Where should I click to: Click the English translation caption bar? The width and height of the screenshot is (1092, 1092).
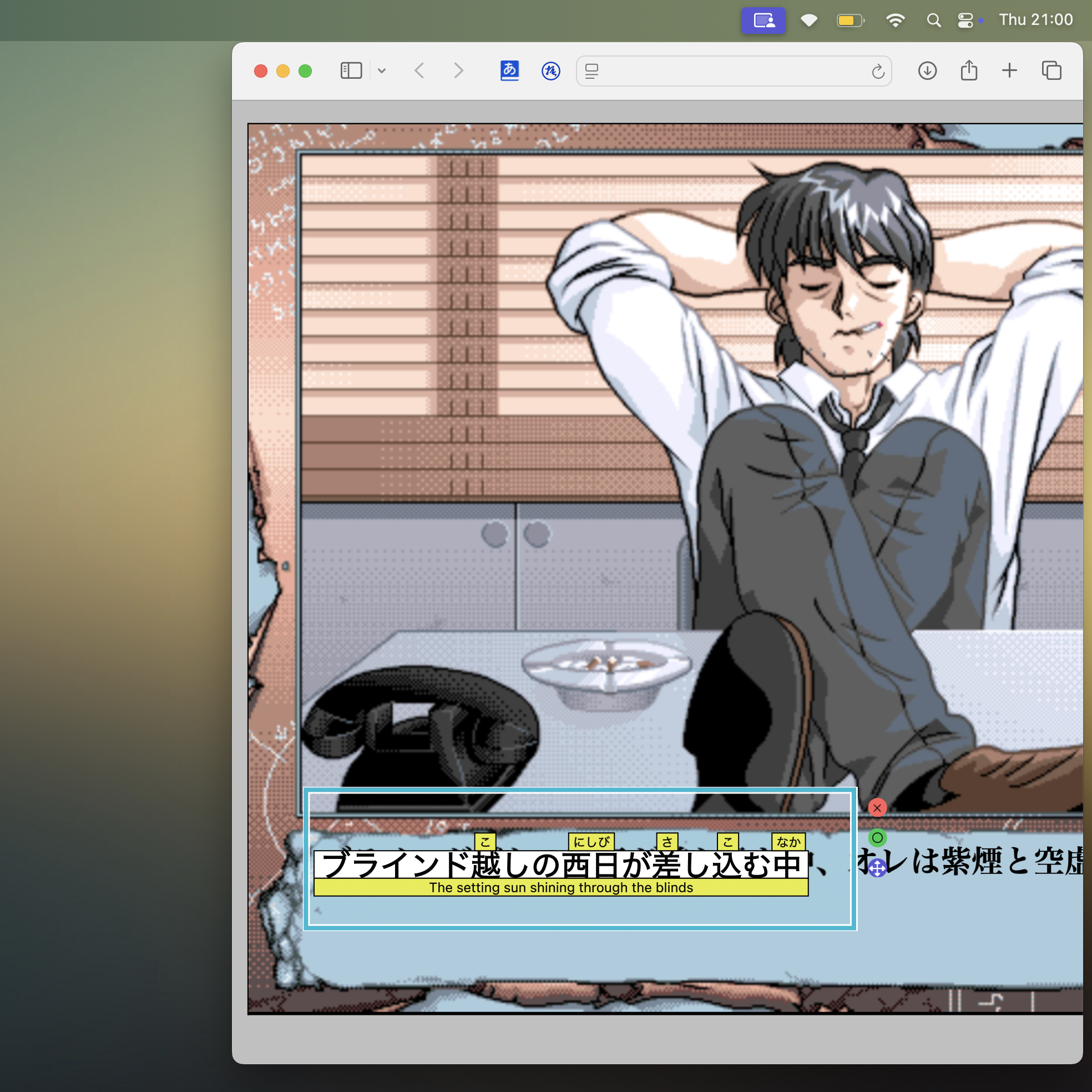point(560,887)
